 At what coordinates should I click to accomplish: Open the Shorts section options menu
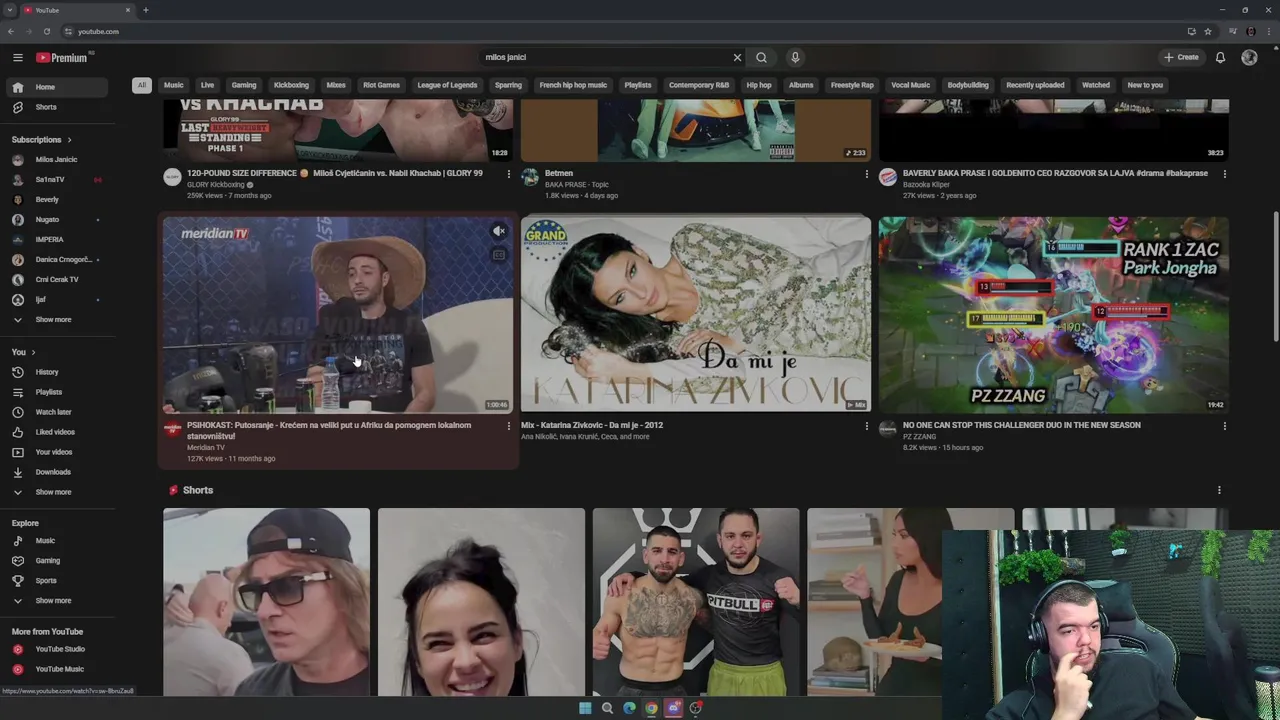(x=1219, y=490)
